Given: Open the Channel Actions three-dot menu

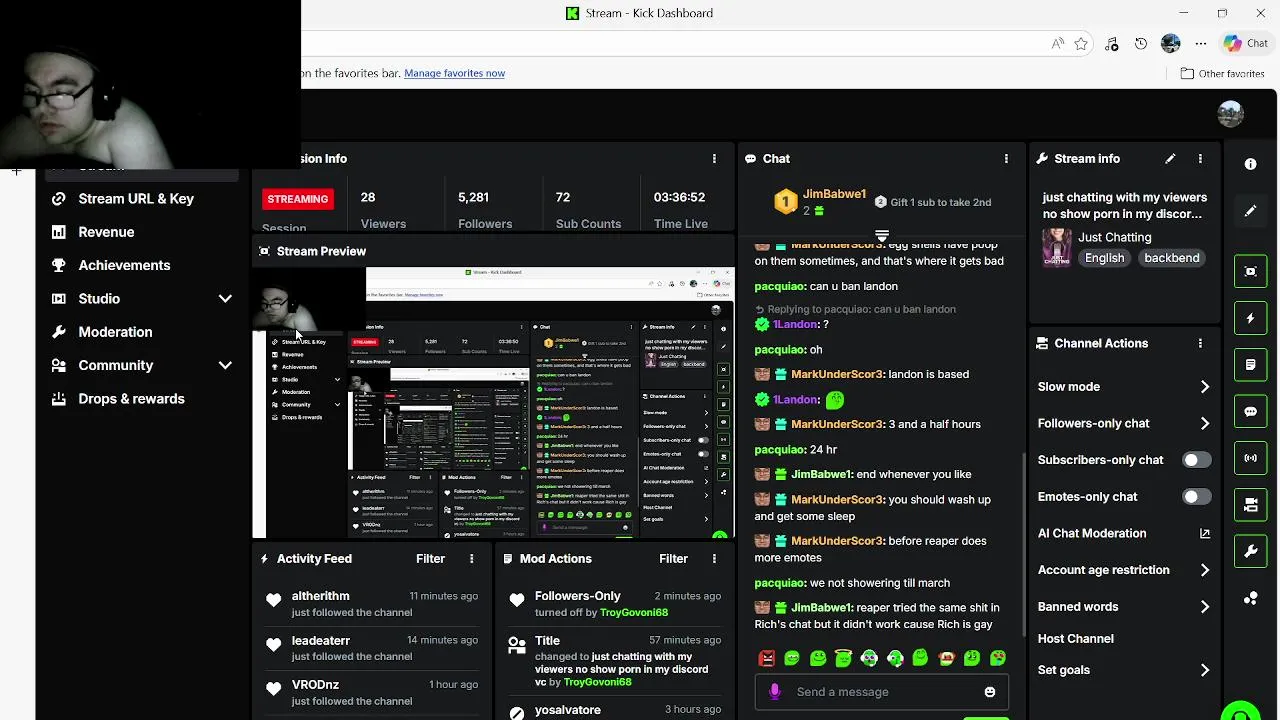Looking at the screenshot, I should (x=1200, y=343).
